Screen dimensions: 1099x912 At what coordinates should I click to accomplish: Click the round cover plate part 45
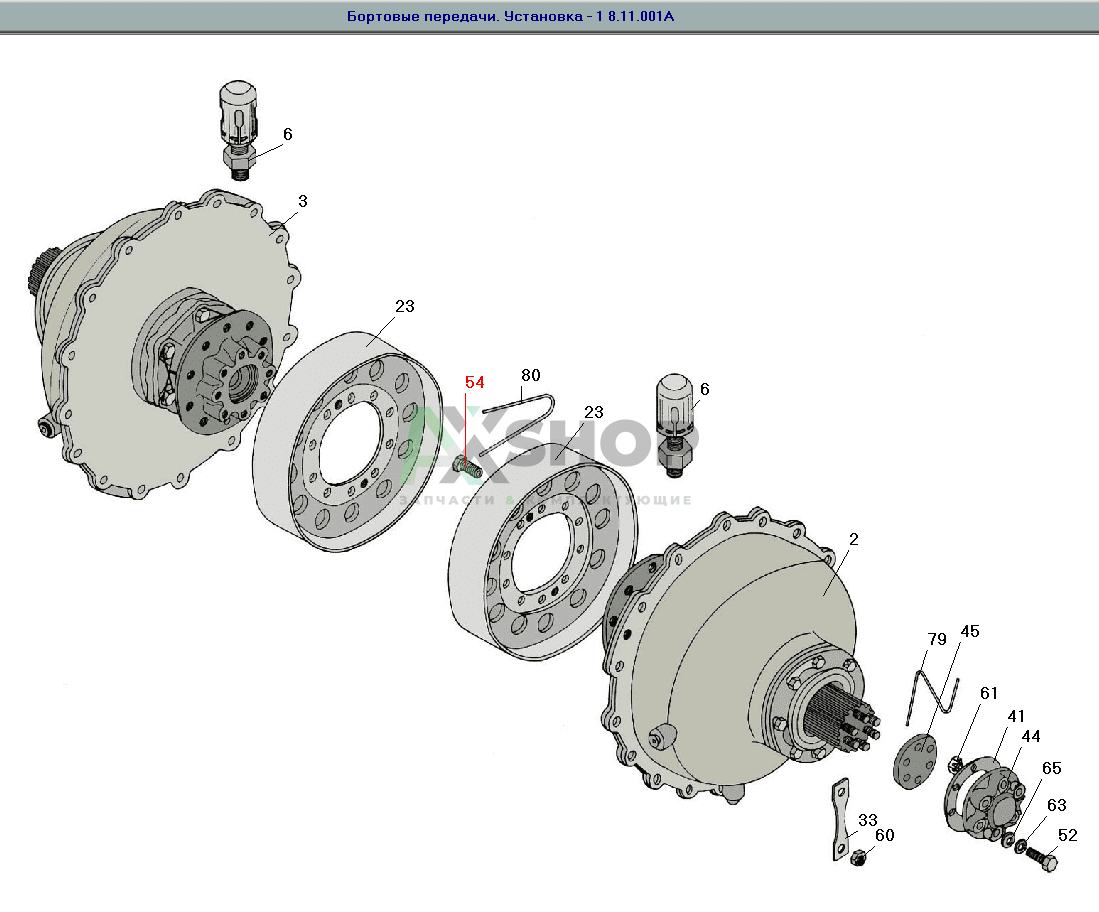(x=915, y=761)
